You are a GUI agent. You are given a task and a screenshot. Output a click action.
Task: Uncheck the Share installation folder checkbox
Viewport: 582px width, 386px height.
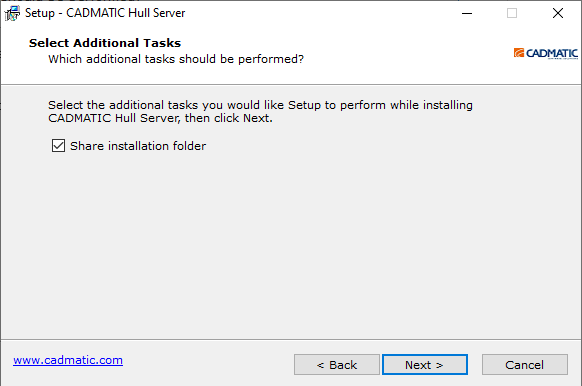click(x=58, y=145)
